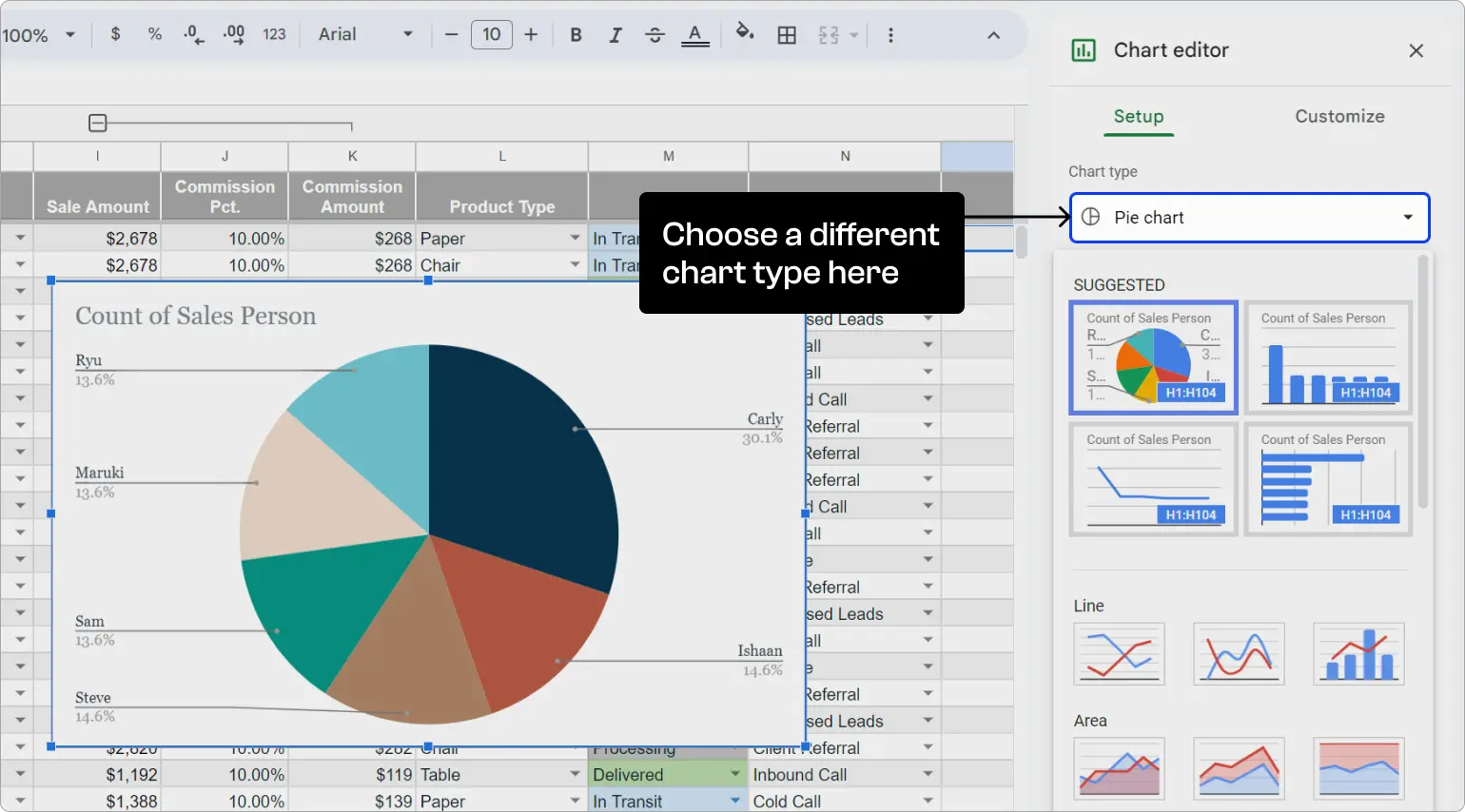This screenshot has height=812, width=1465.
Task: Open the Inbound Call lead source dropdown
Action: click(x=928, y=775)
